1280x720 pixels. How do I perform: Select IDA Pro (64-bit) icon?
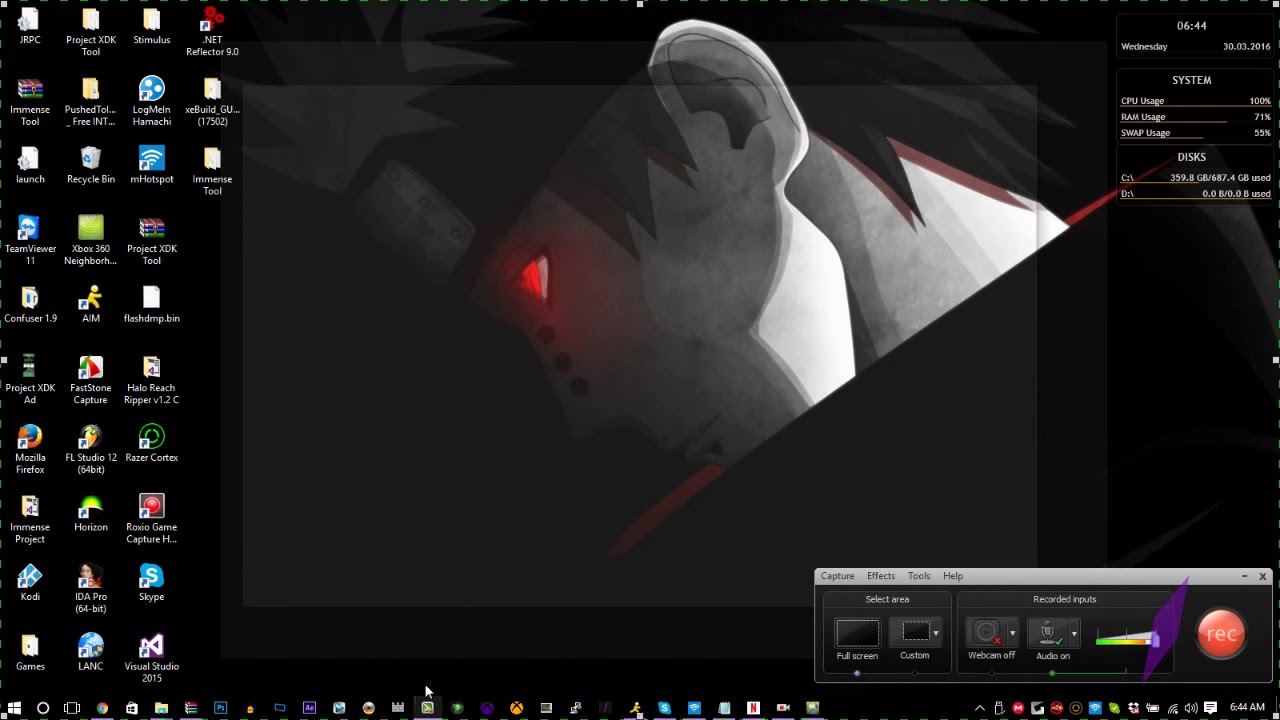91,589
